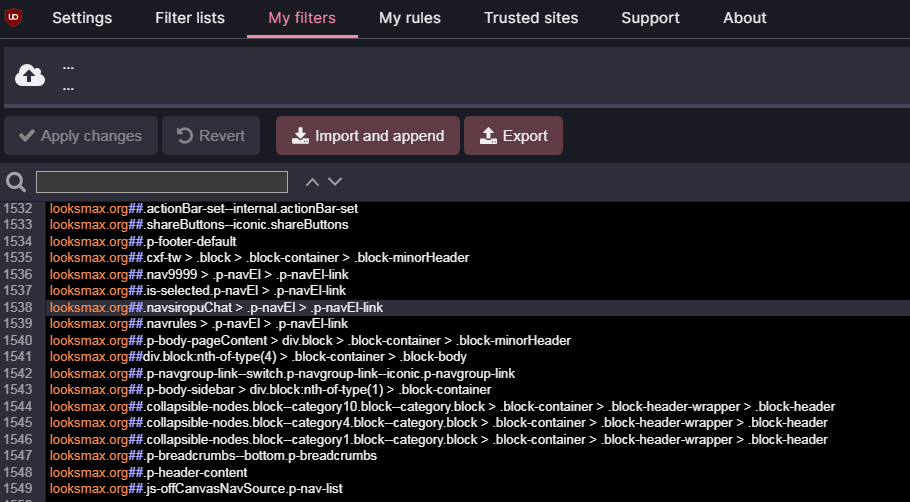
Task: Click the p-navgroup-link--switch filter line
Action: [283, 374]
